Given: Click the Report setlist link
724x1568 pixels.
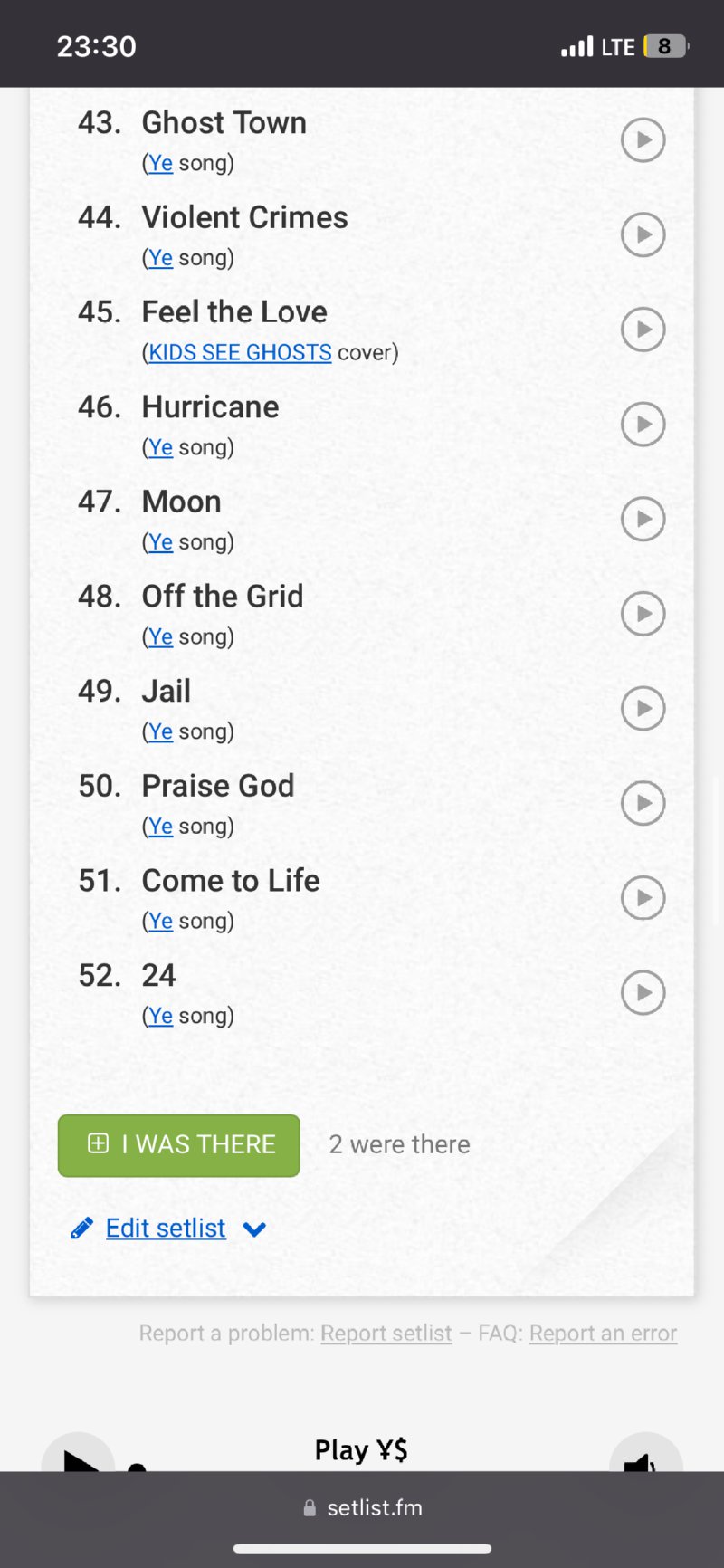Looking at the screenshot, I should click(386, 1334).
